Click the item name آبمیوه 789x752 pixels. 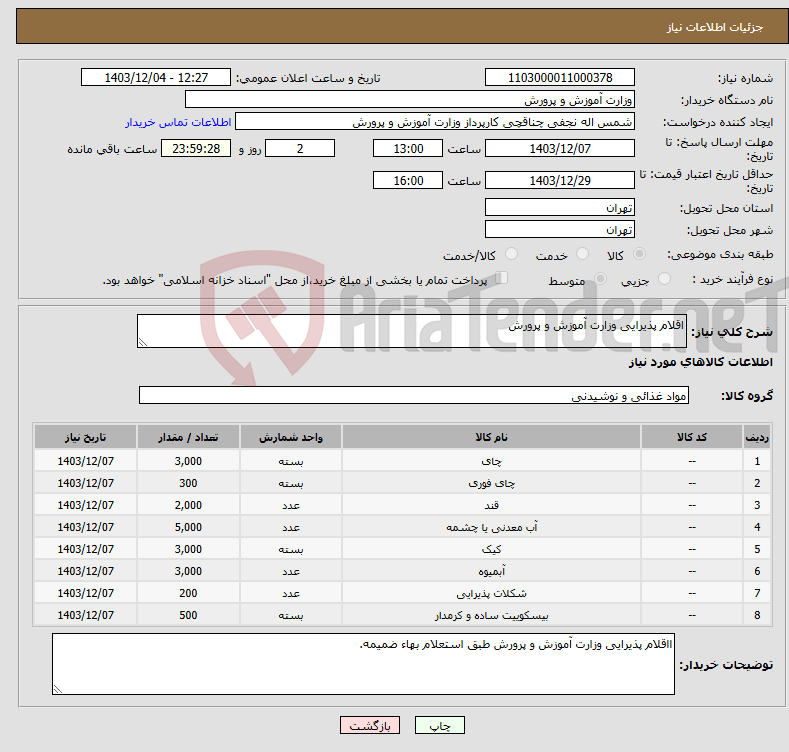point(491,571)
